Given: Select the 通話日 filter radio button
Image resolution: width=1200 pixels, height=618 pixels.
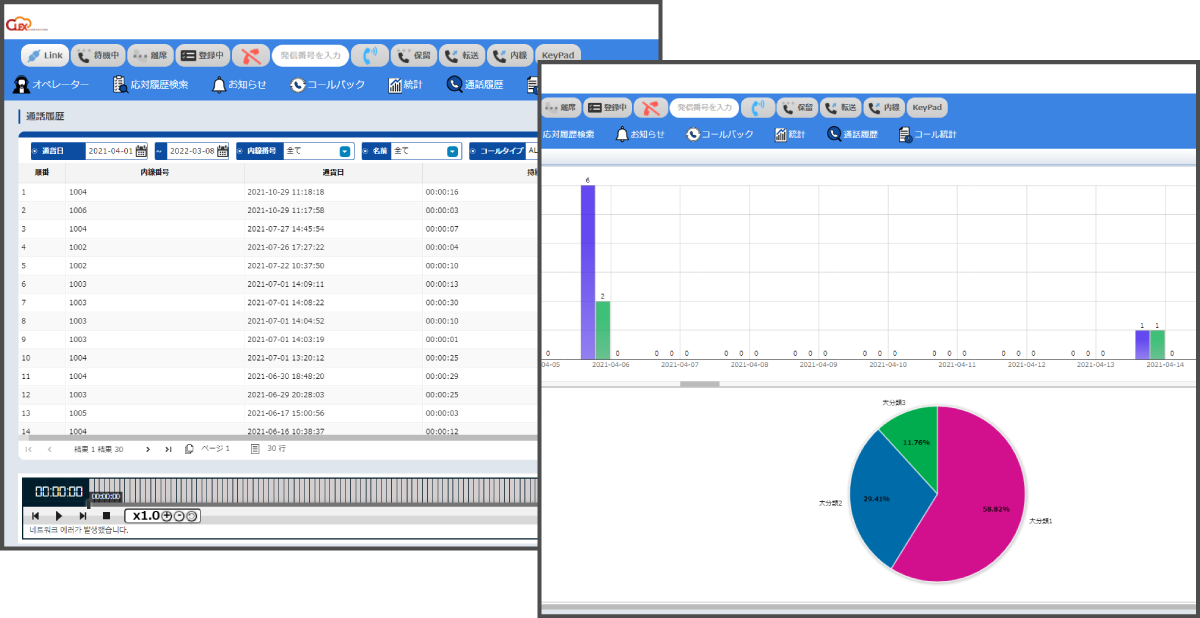Looking at the screenshot, I should 35,152.
